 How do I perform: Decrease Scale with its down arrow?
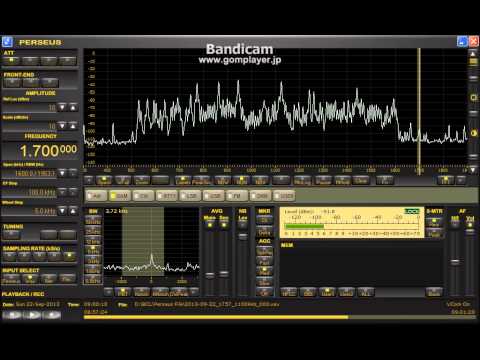(62, 126)
